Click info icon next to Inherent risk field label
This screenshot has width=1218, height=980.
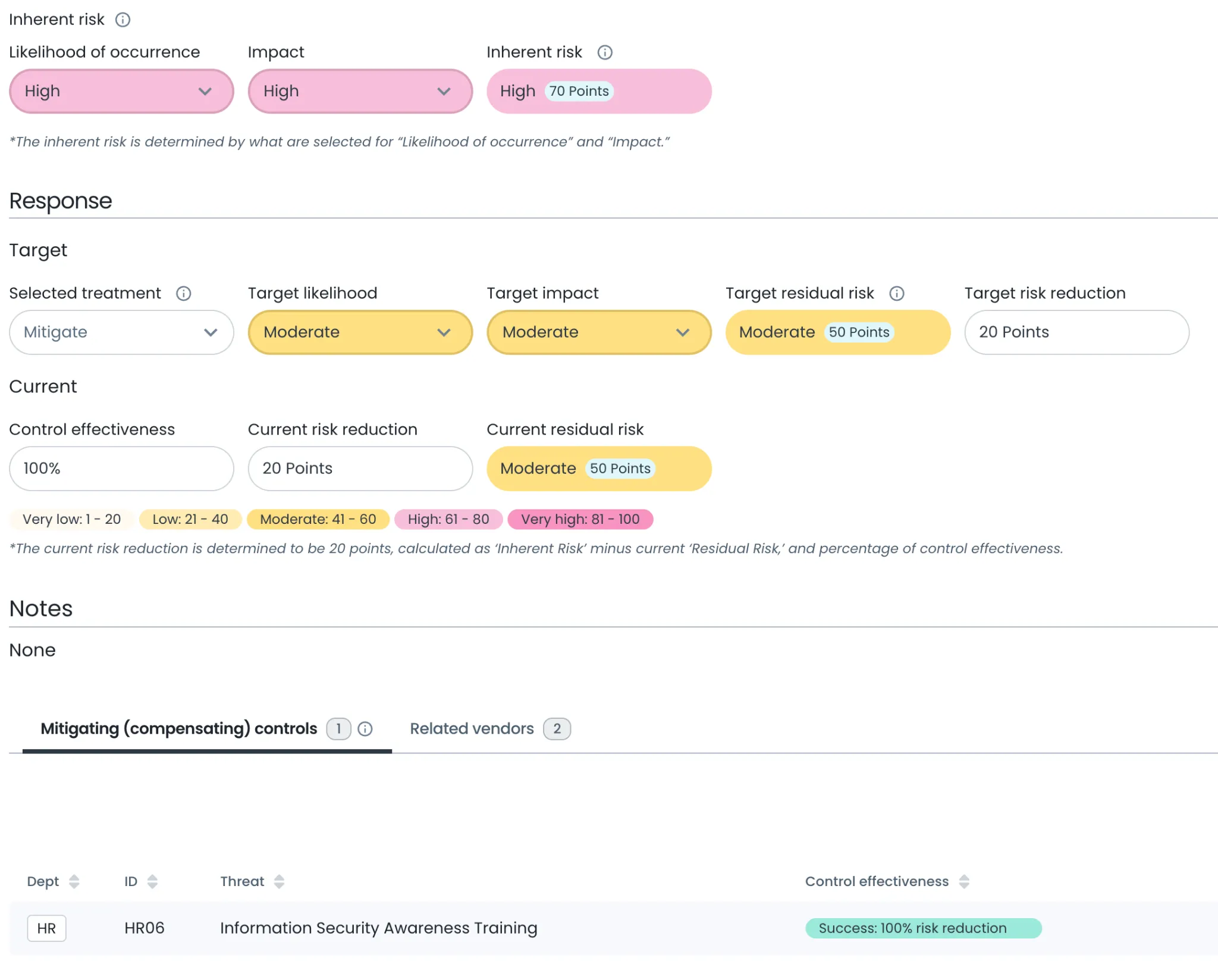pos(604,52)
